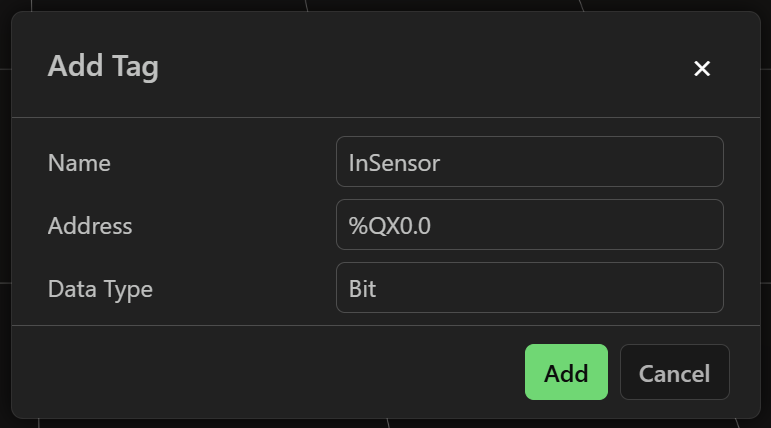Click the Name input field
771x428 pixels.
click(x=529, y=162)
